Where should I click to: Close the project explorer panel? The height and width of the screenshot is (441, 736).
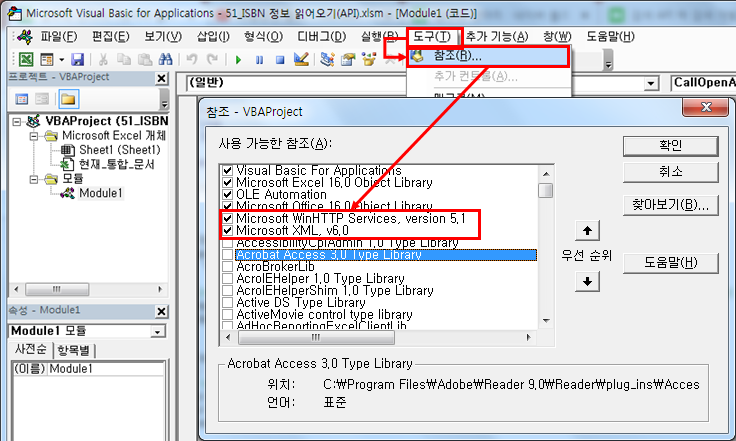(161, 78)
